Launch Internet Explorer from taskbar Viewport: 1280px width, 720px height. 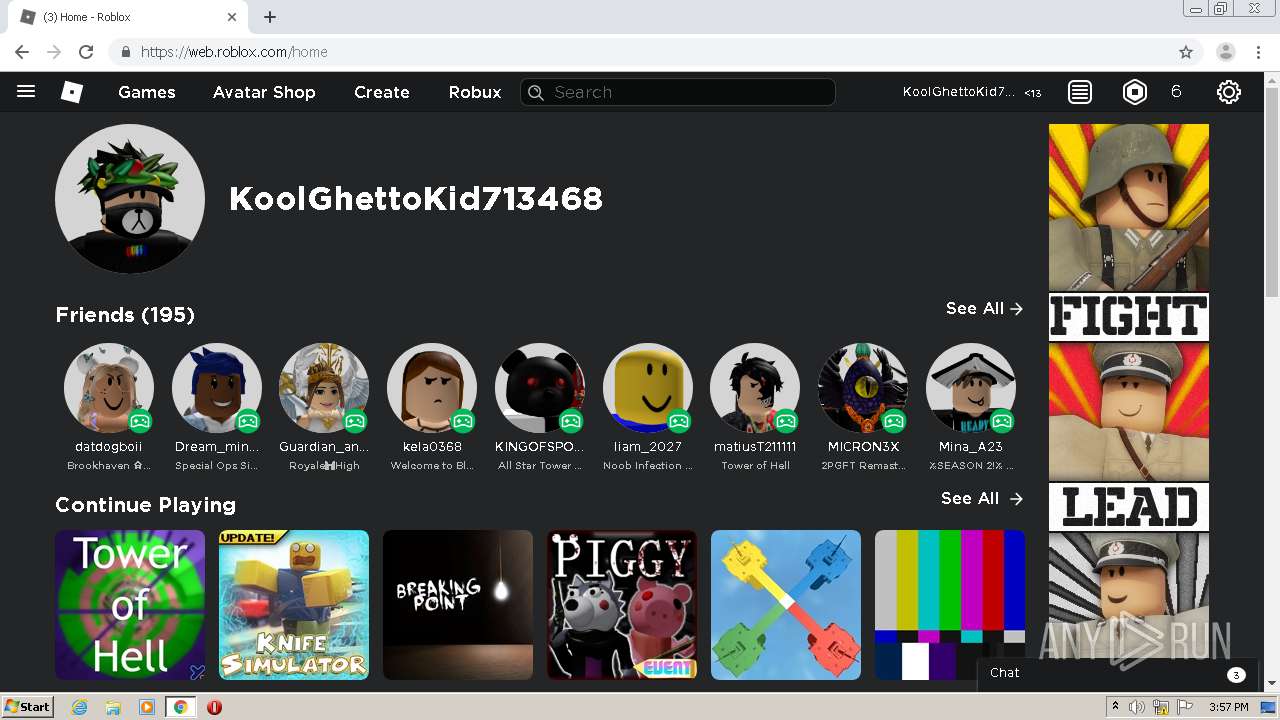coord(79,707)
